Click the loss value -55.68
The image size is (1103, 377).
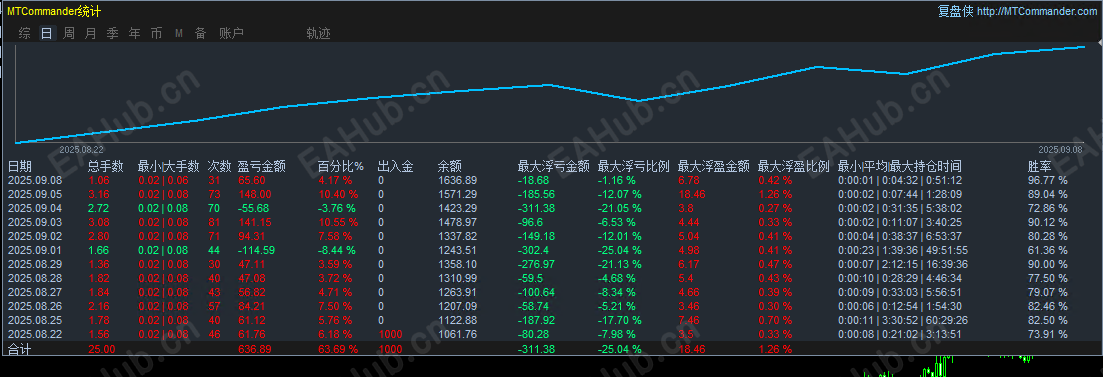(254, 208)
